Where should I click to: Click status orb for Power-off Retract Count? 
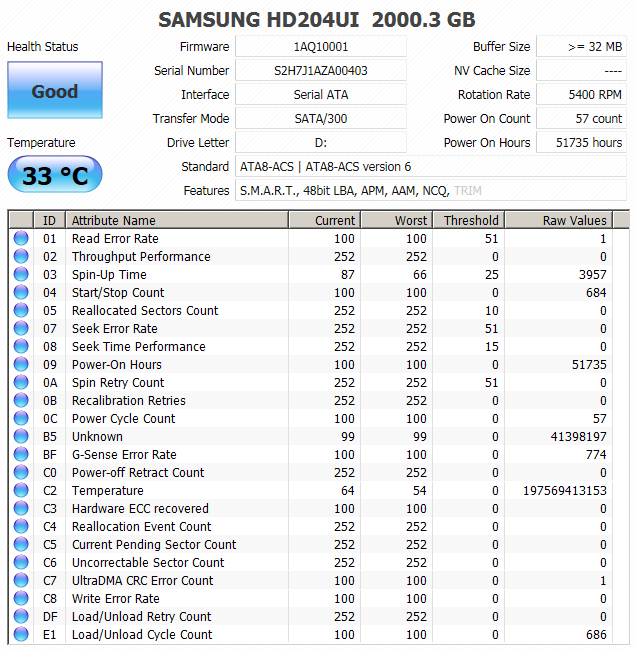tap(21, 472)
